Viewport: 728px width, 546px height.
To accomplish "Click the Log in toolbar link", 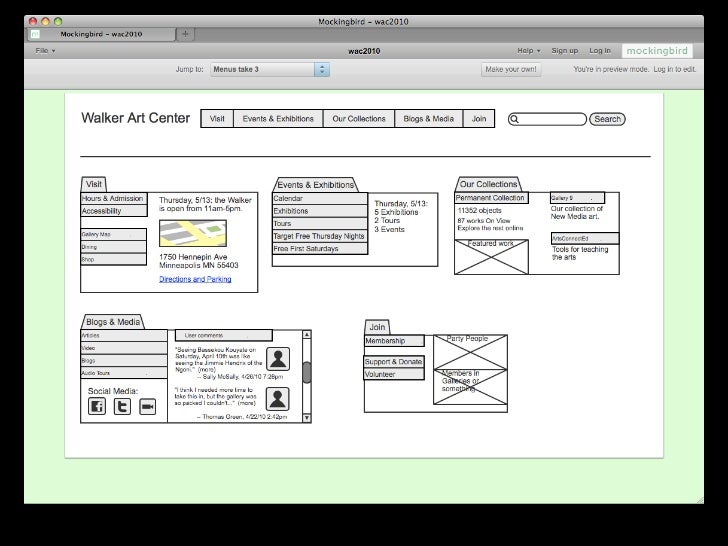I will tap(600, 51).
